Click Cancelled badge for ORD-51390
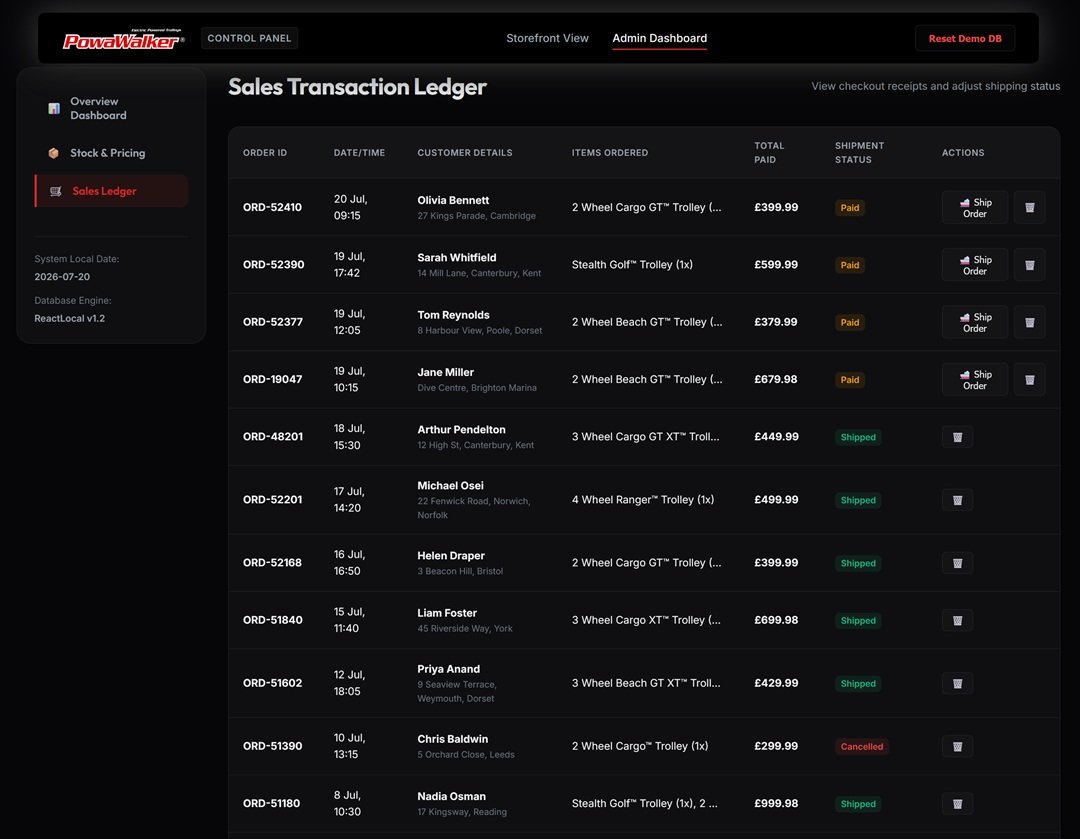The image size is (1080, 839). point(861,746)
